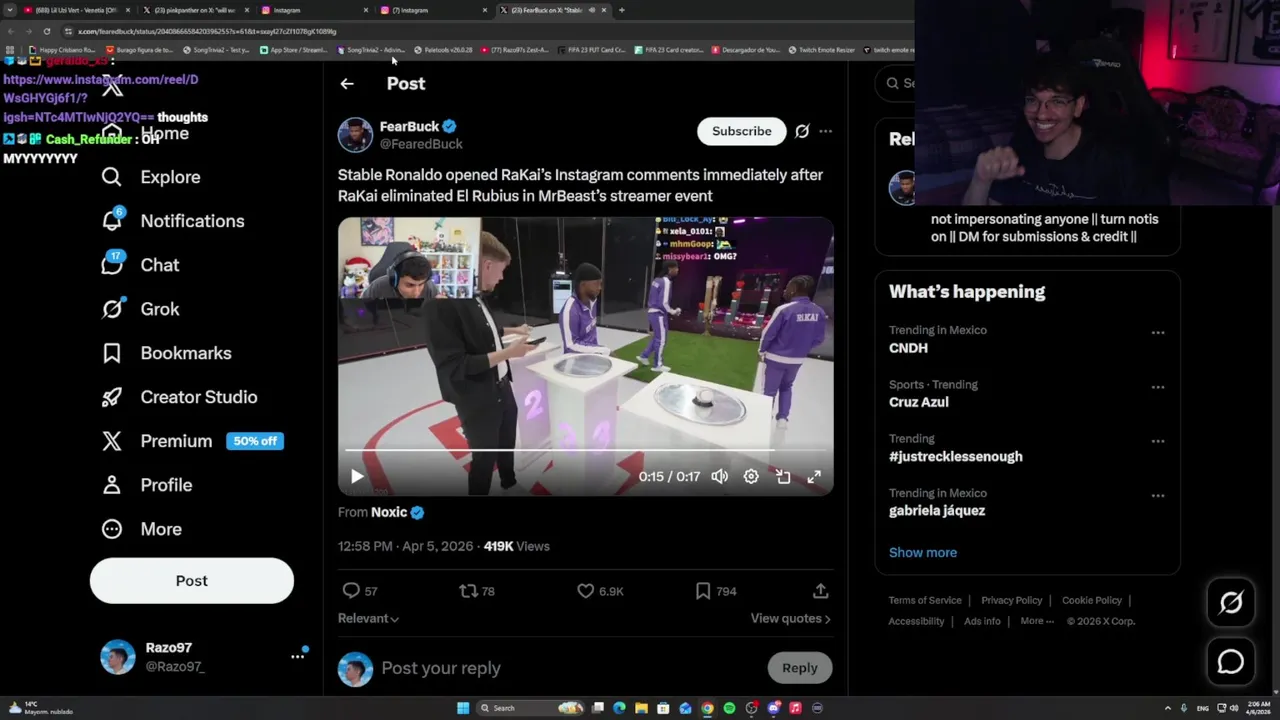The width and height of the screenshot is (1280, 720).
Task: Open Noxic source account link
Action: (389, 512)
